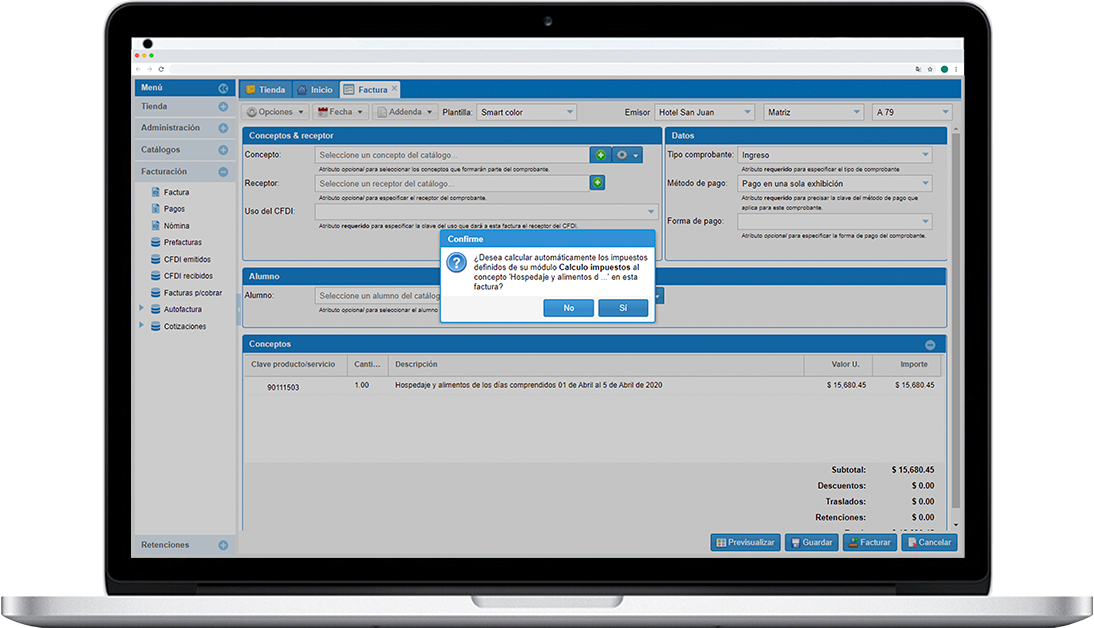This screenshot has height=628, width=1094.
Task: Collapse the sidebar with the Menú double-arrow icon
Action: click(223, 88)
